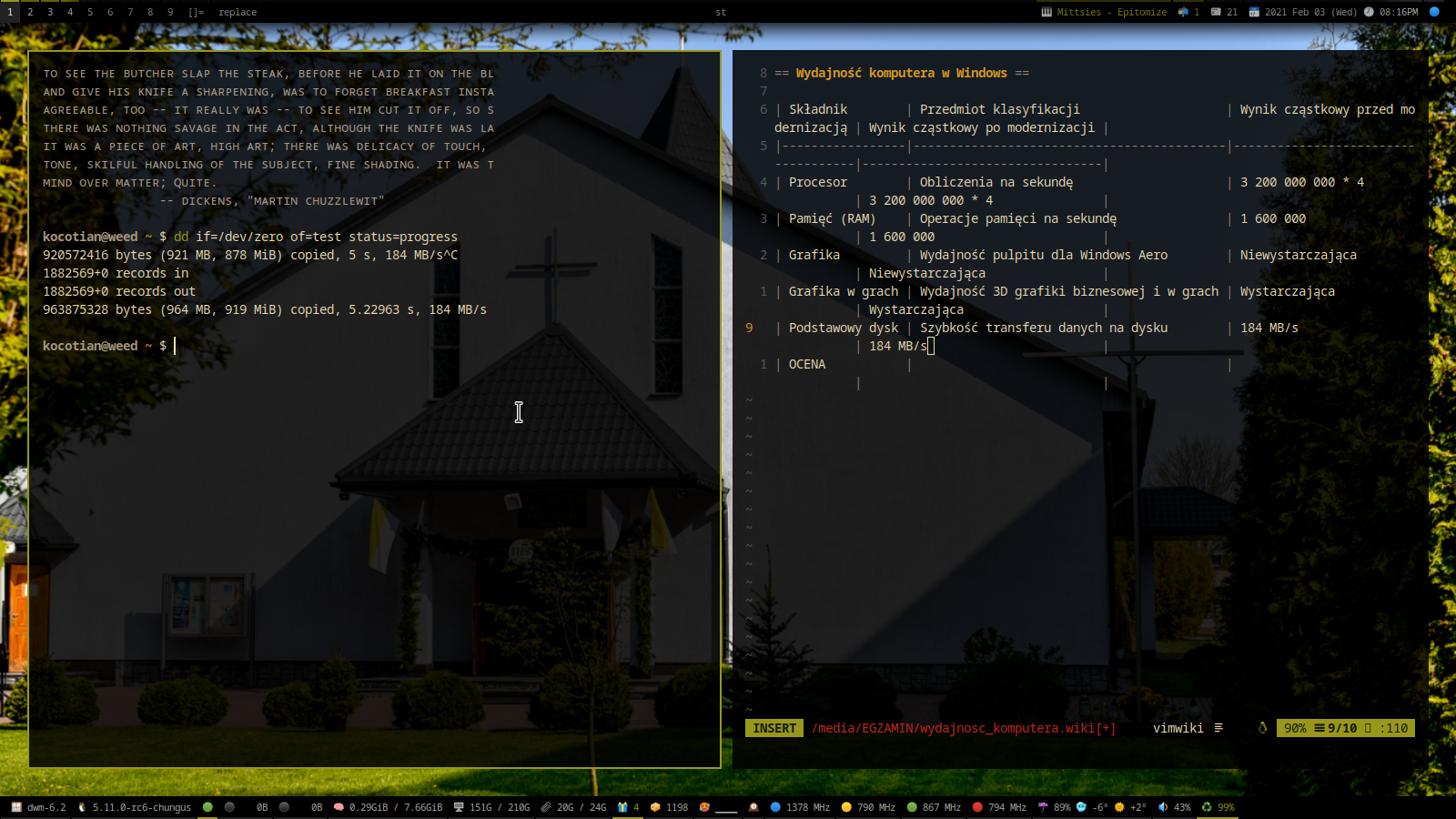Viewport: 1456px width, 819px height.
Task: Switch to workspace tag 5
Action: [90, 12]
